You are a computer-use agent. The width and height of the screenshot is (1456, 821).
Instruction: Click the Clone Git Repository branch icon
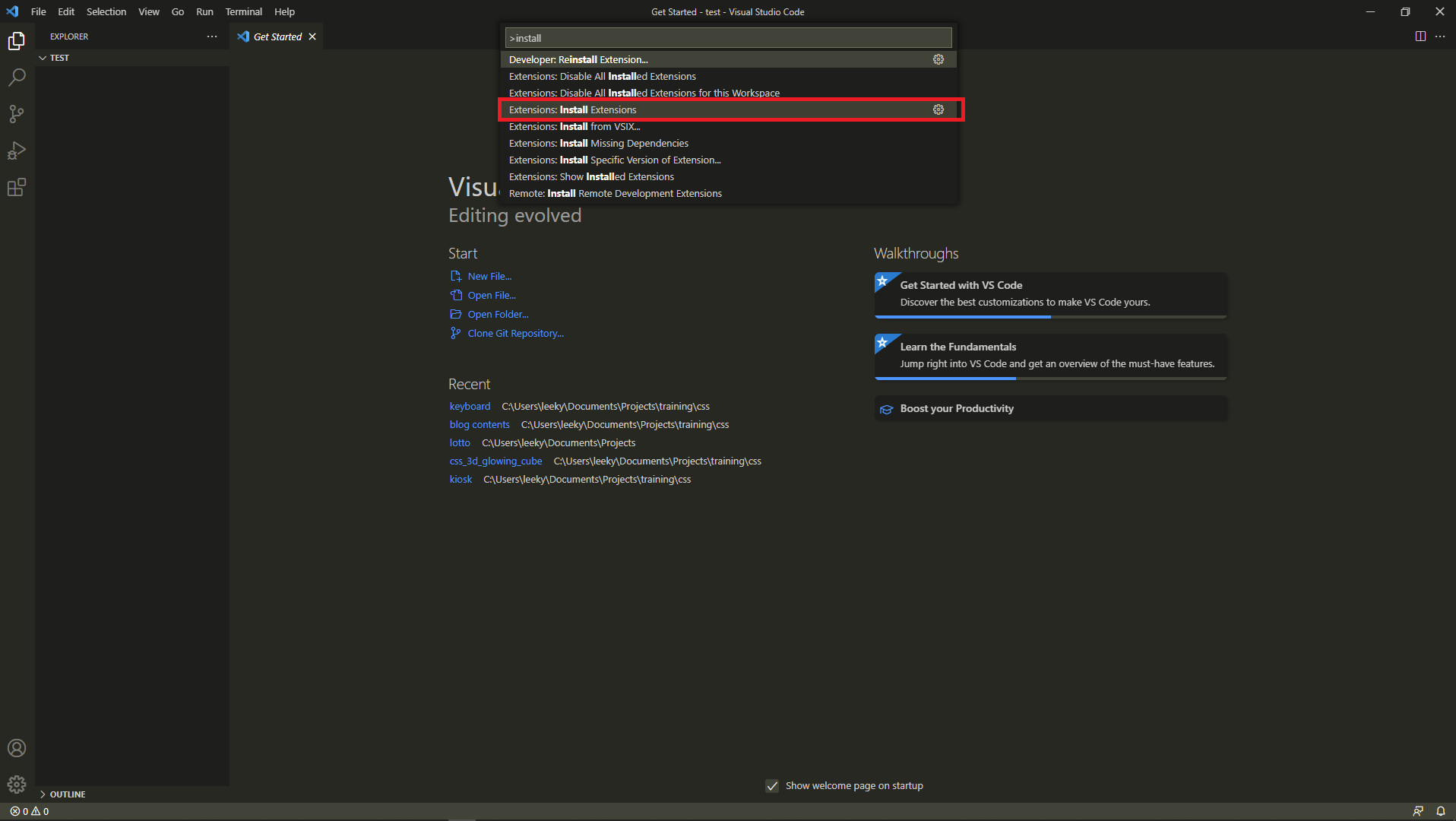456,333
